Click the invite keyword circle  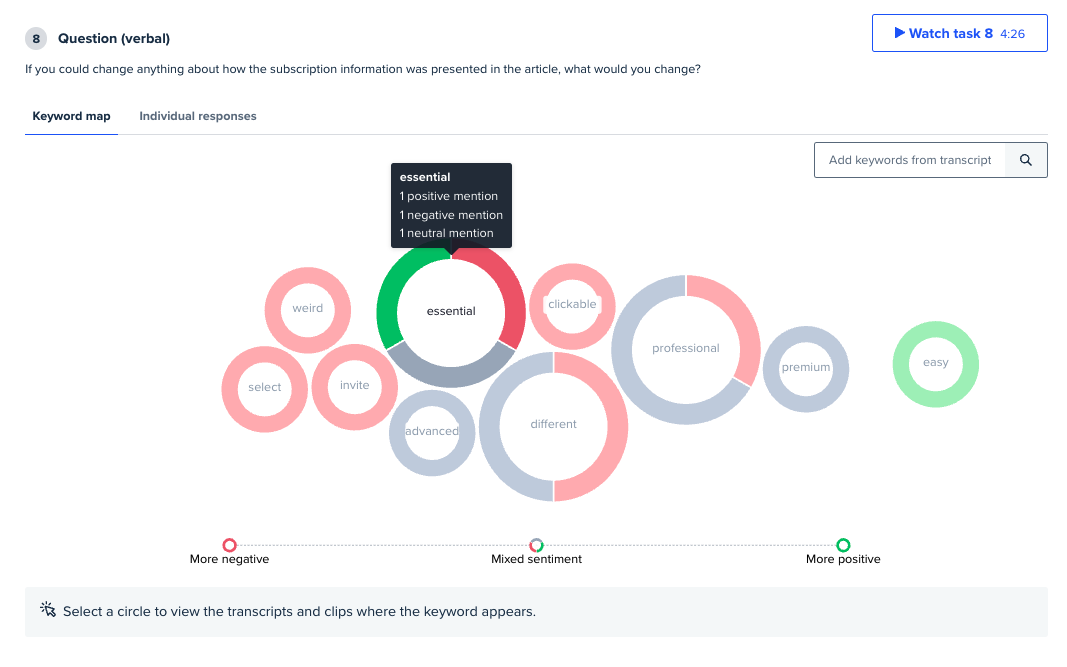(x=355, y=387)
